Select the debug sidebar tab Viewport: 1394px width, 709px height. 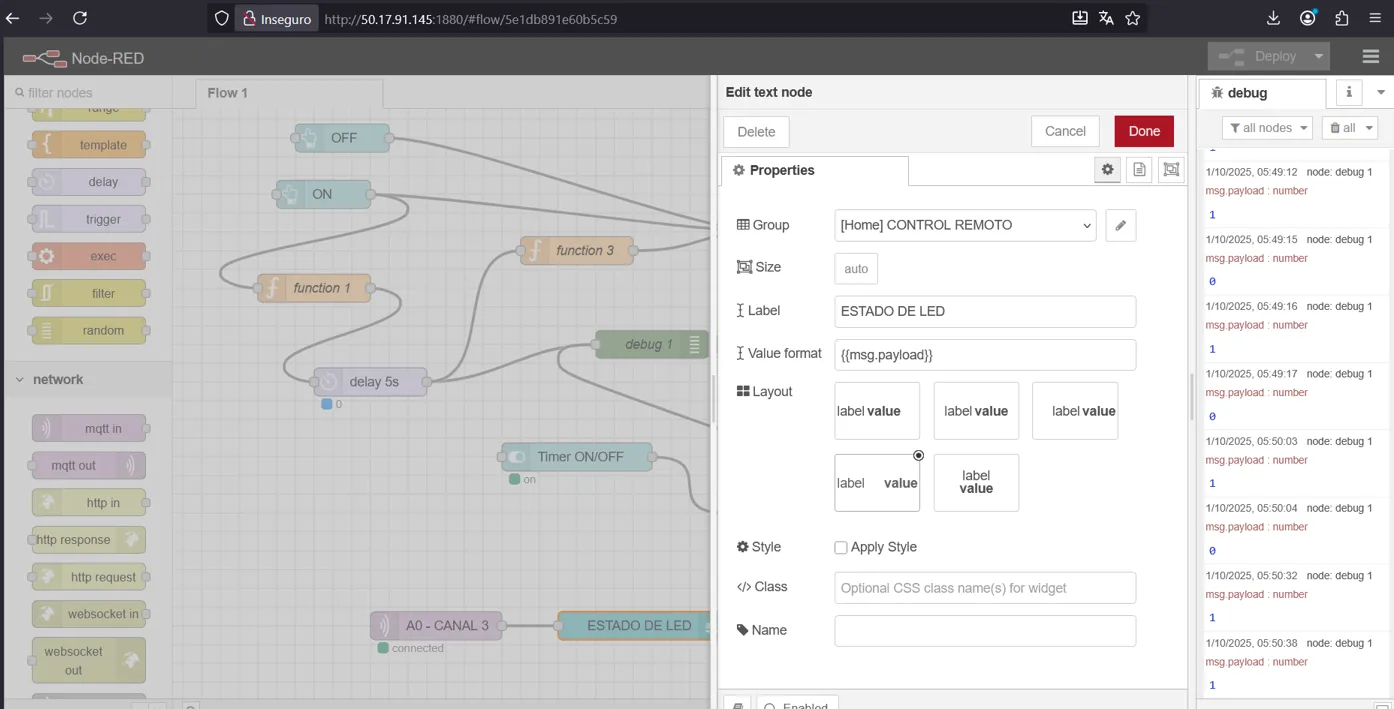click(x=1247, y=93)
